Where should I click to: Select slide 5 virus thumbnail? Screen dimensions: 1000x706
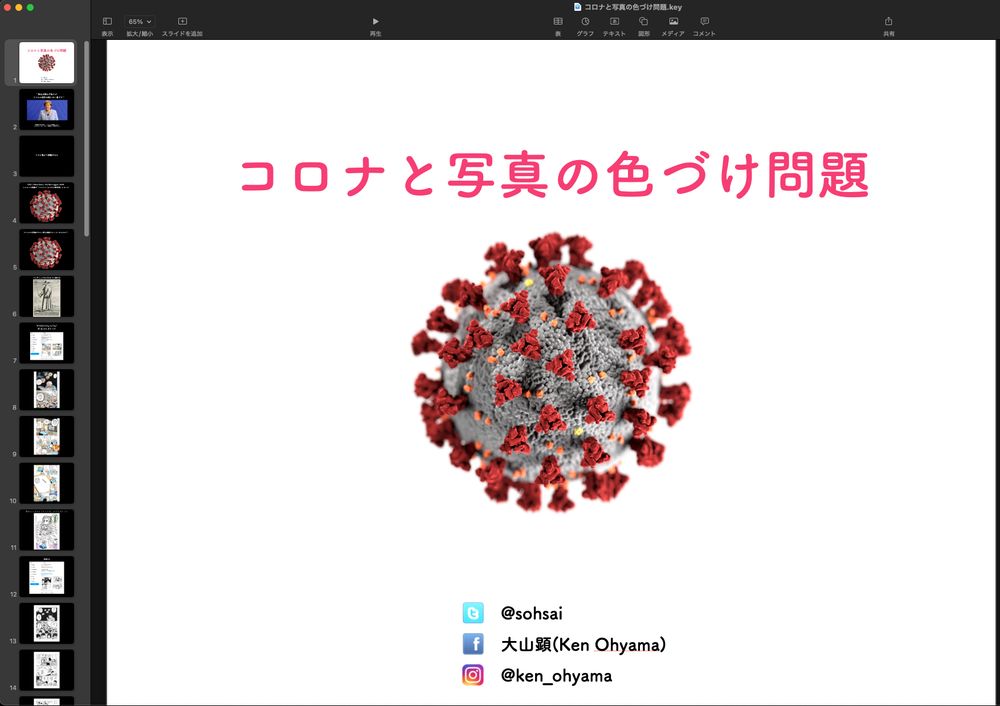point(47,250)
